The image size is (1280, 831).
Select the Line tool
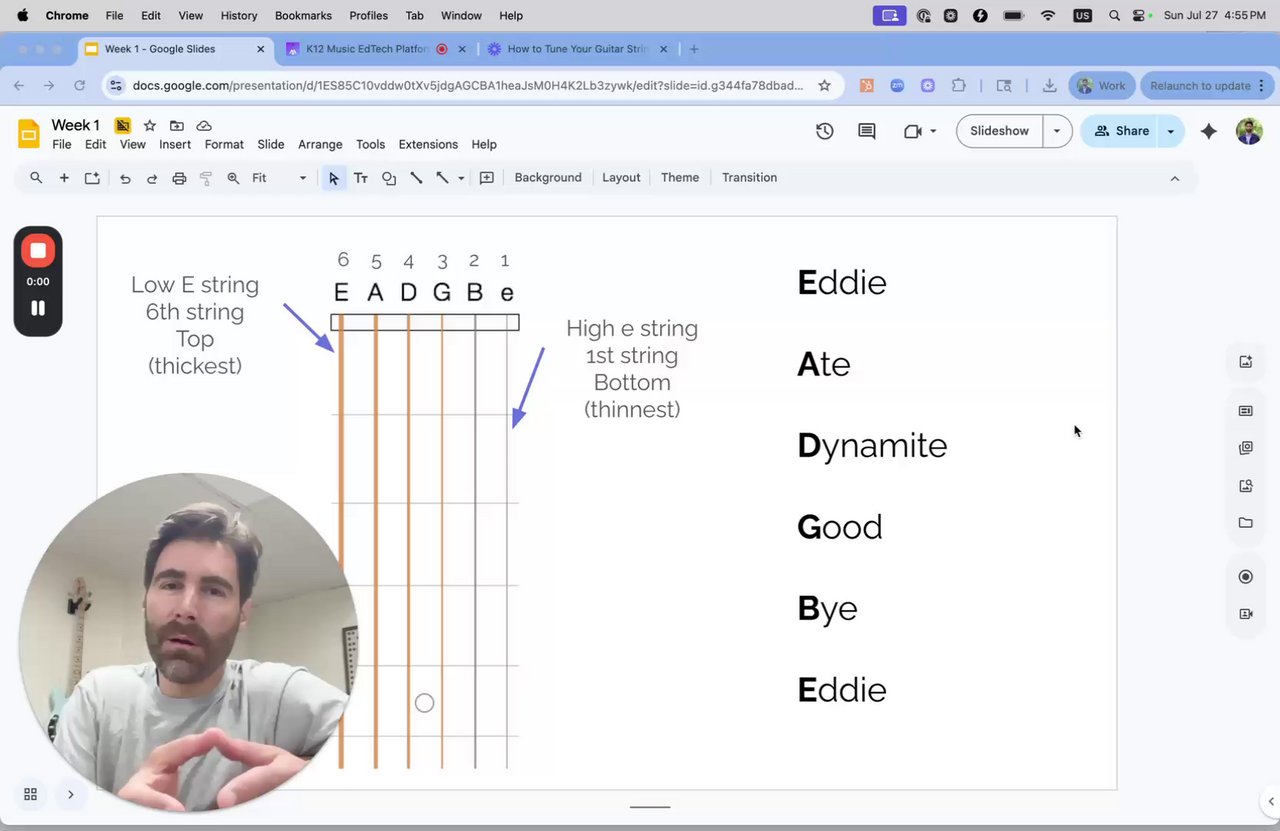(416, 178)
